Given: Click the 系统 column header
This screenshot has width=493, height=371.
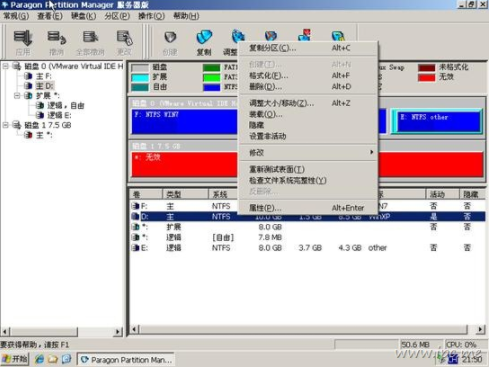Looking at the screenshot, I should coord(223,194).
